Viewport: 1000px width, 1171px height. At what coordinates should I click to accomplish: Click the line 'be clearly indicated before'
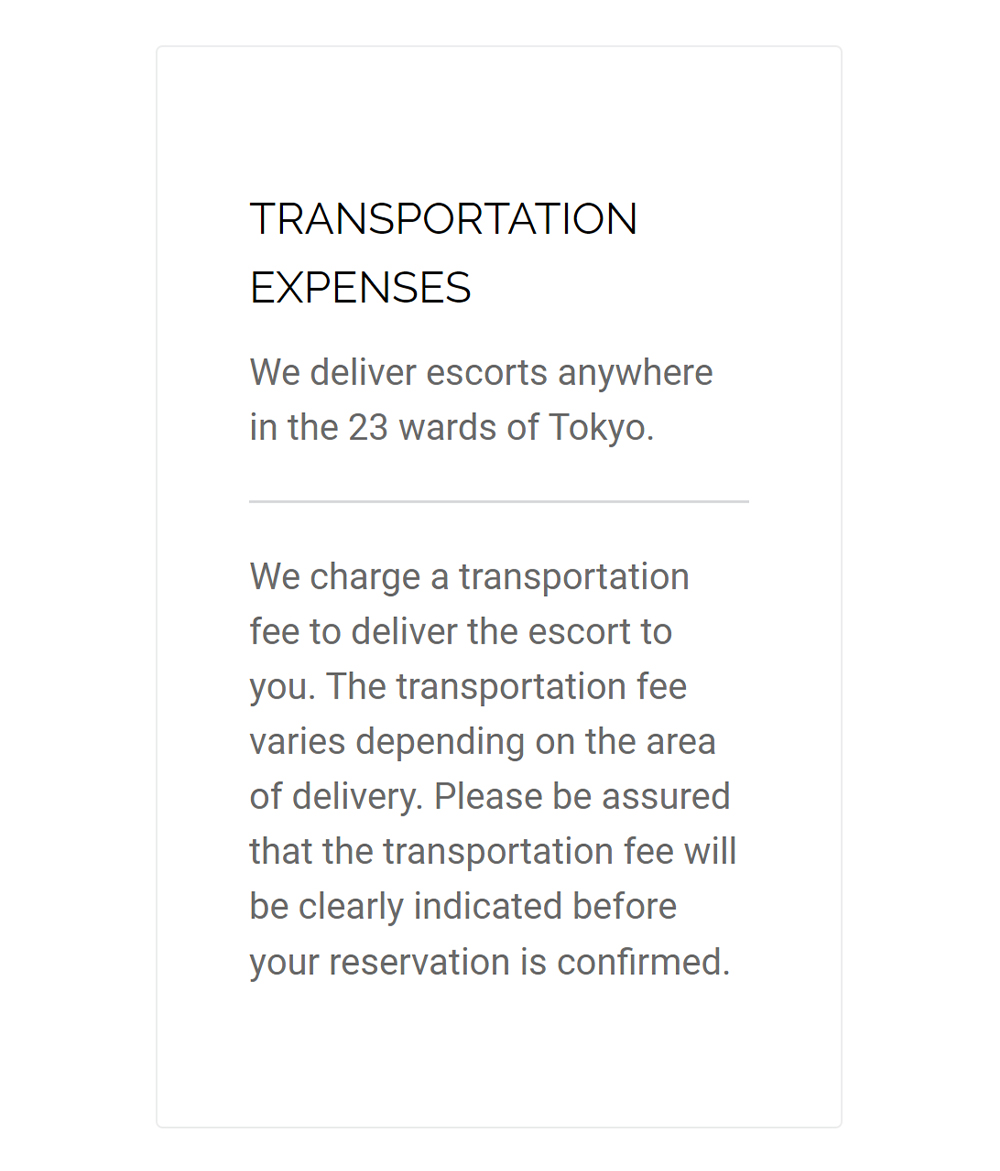point(463,906)
